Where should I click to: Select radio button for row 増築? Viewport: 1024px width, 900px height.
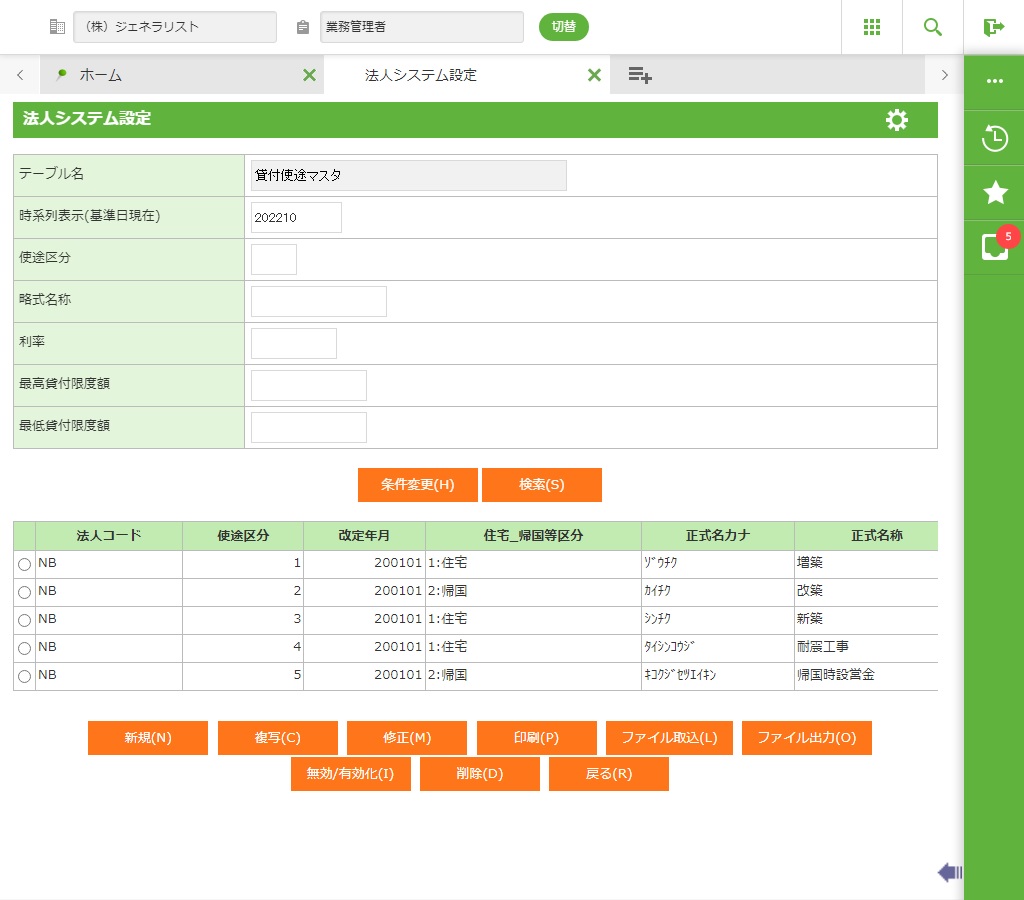click(25, 565)
